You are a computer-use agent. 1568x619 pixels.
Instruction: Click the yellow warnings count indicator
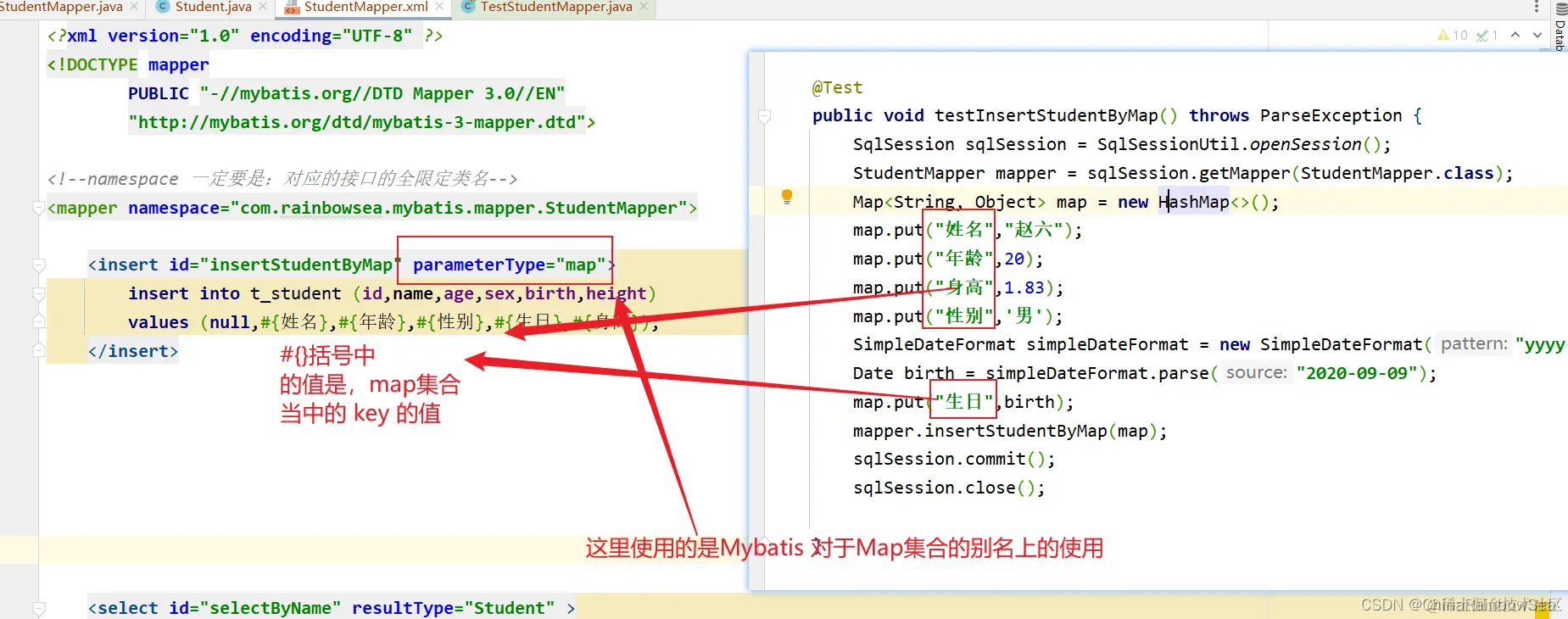tap(1452, 36)
